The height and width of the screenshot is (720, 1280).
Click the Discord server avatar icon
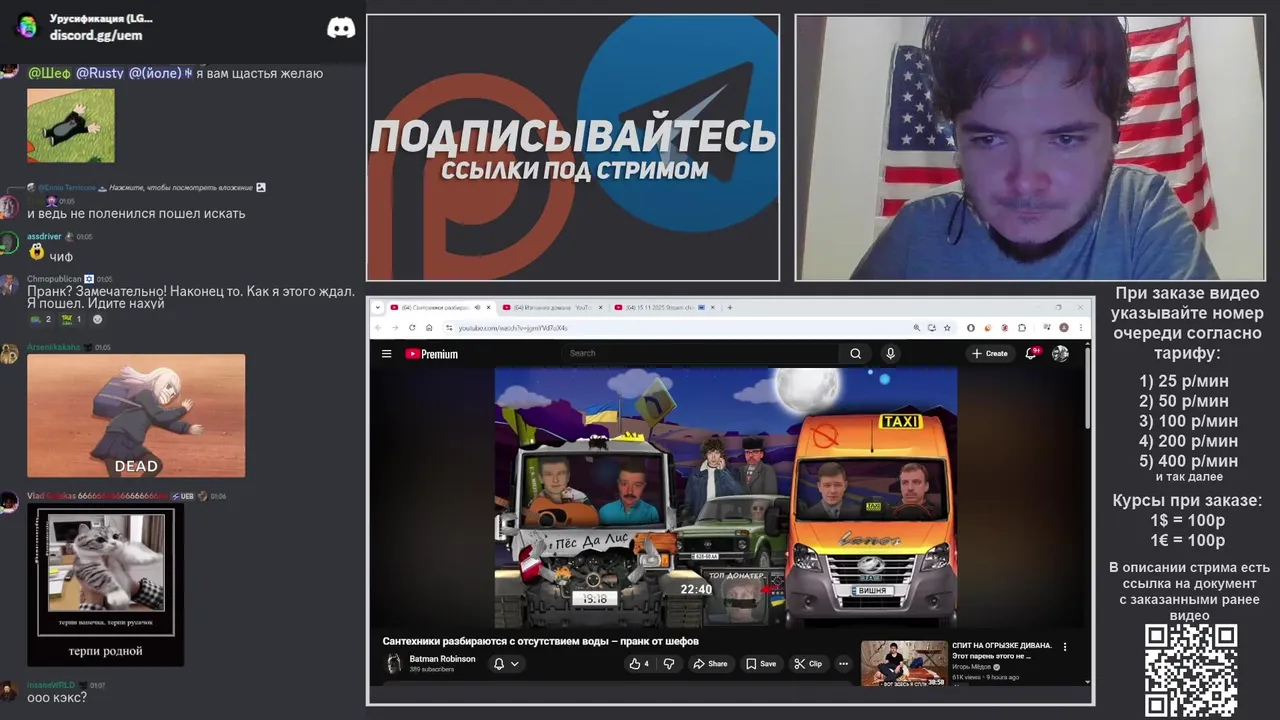(27, 26)
